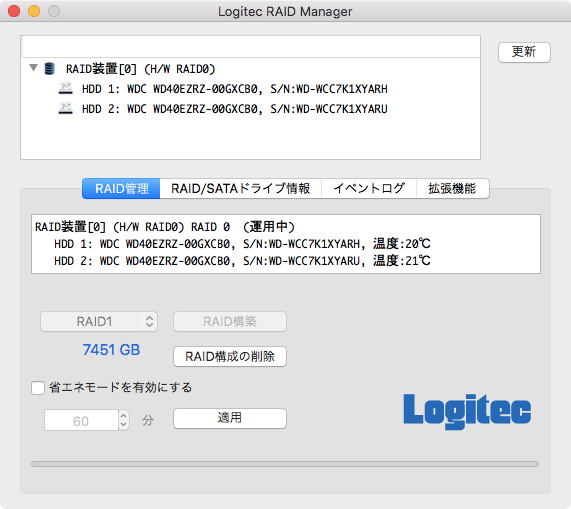Click the 7451 GB capacity text
Image resolution: width=571 pixels, height=509 pixels.
click(111, 350)
